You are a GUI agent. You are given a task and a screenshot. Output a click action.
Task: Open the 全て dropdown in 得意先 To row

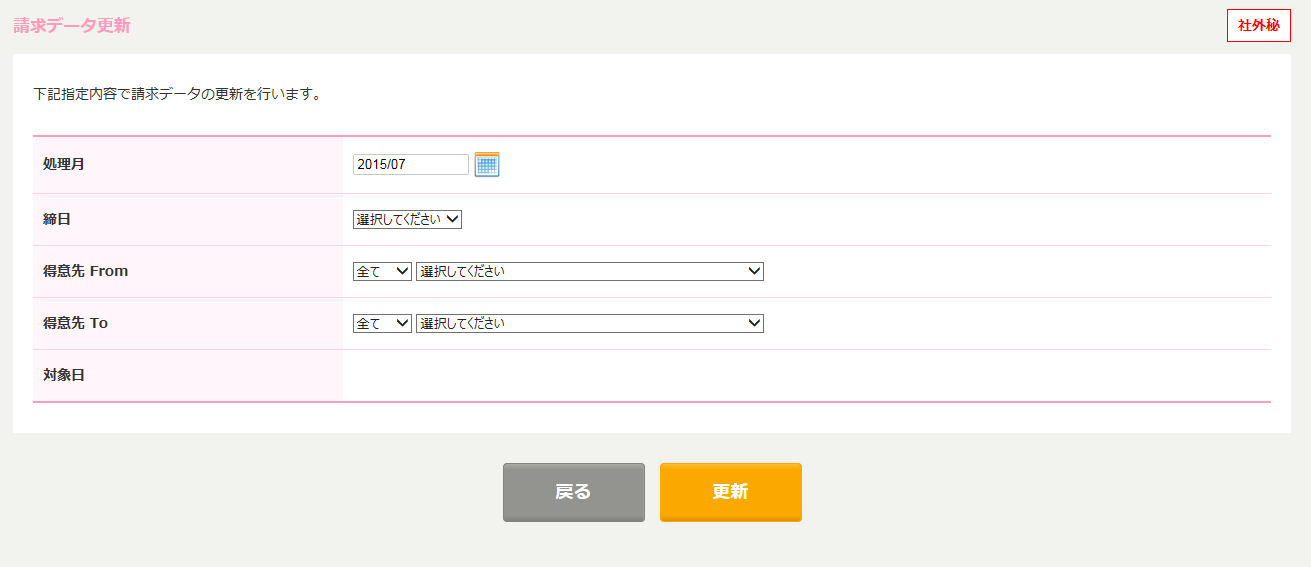[382, 323]
